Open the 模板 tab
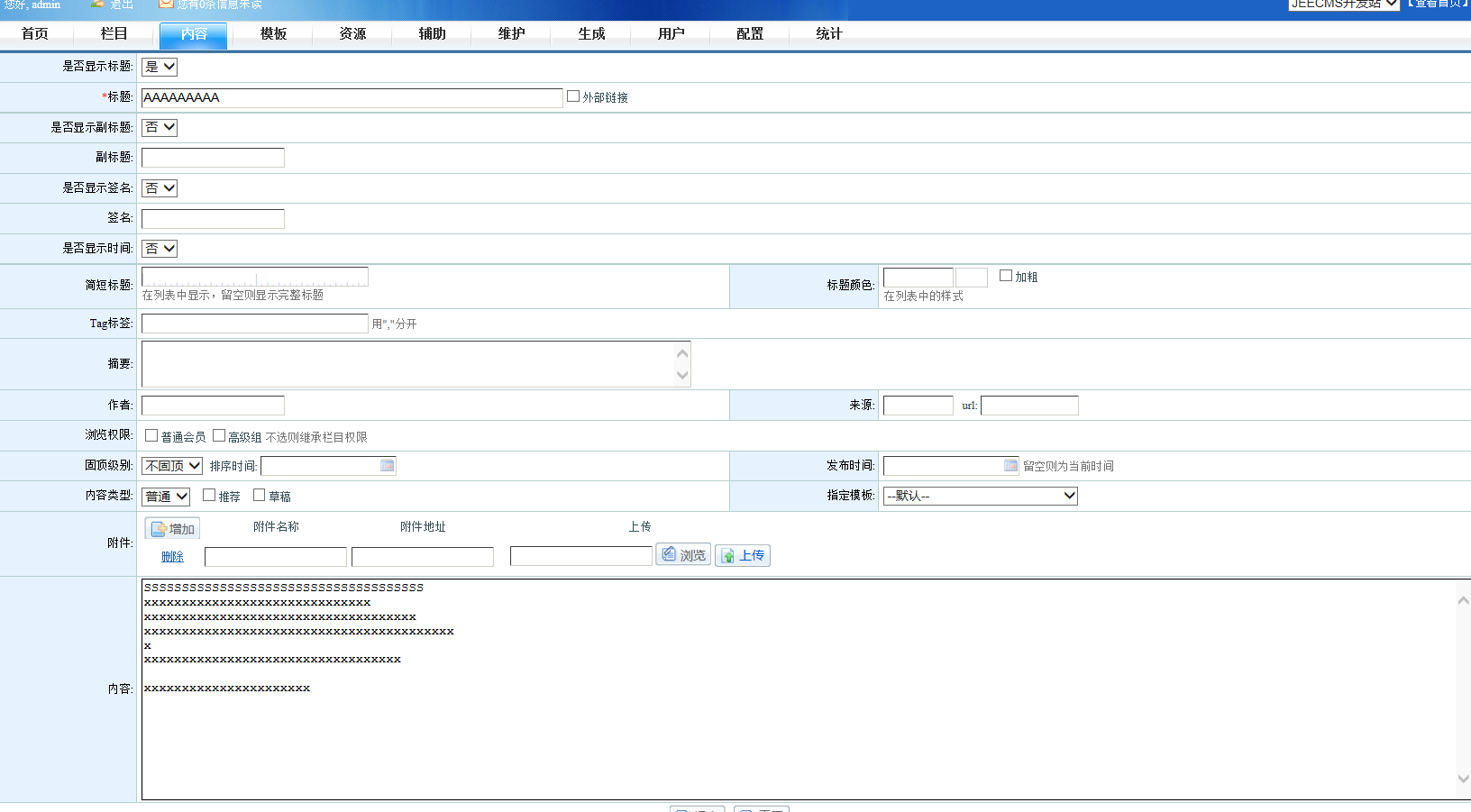1471x812 pixels. click(273, 34)
